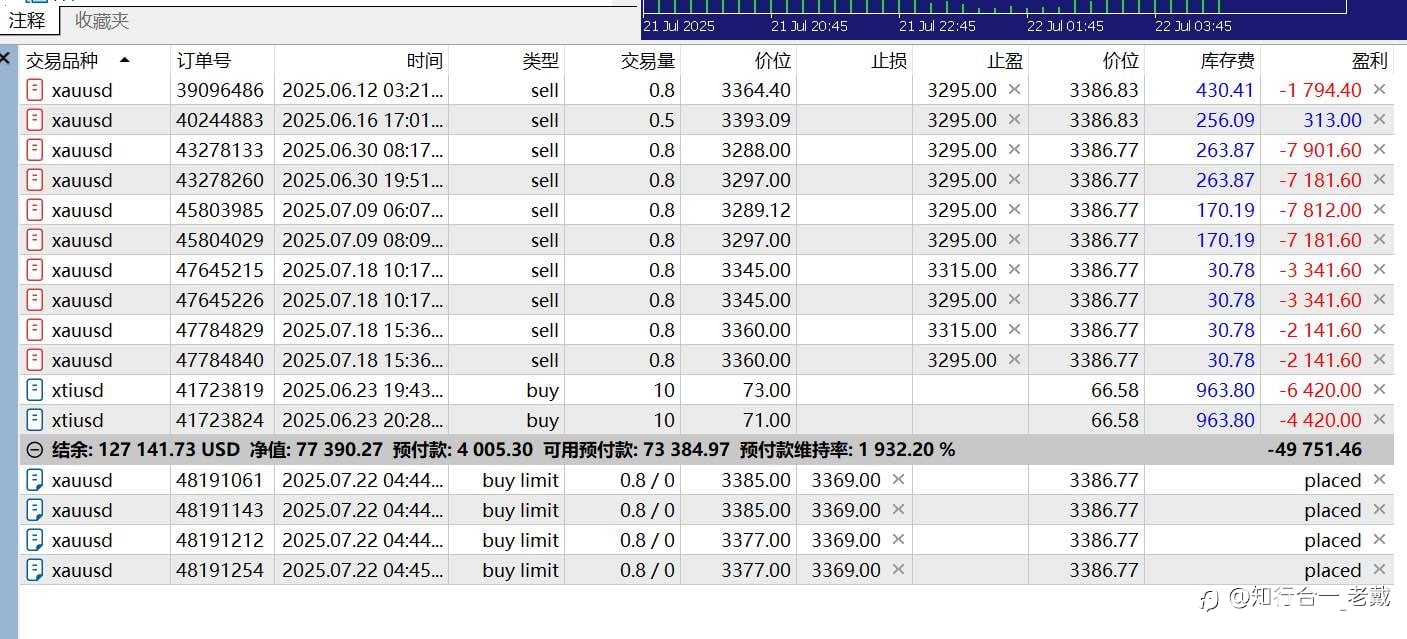Select time cell of order 45803985

pyautogui.click(x=361, y=210)
